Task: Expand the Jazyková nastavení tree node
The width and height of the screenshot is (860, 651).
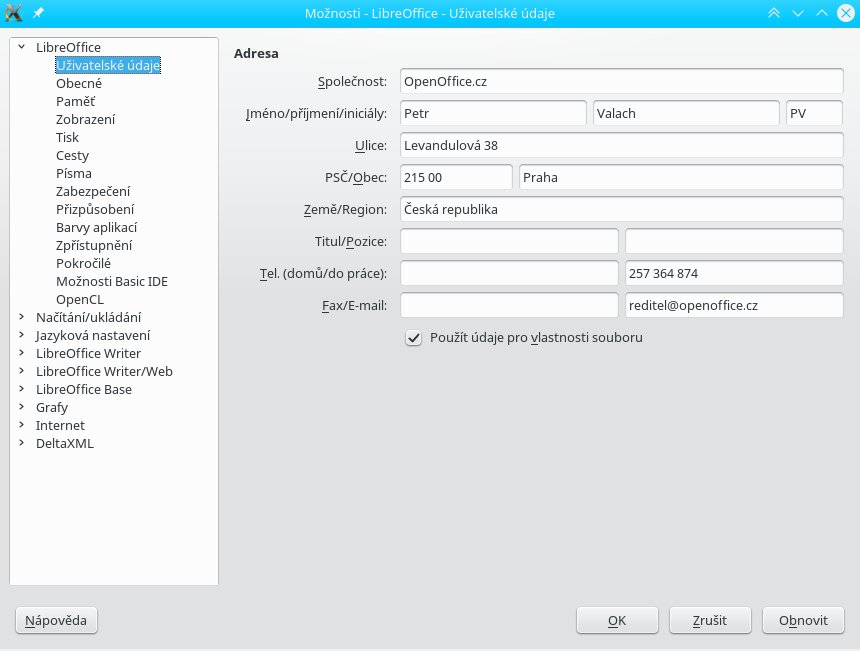Action: [x=21, y=335]
